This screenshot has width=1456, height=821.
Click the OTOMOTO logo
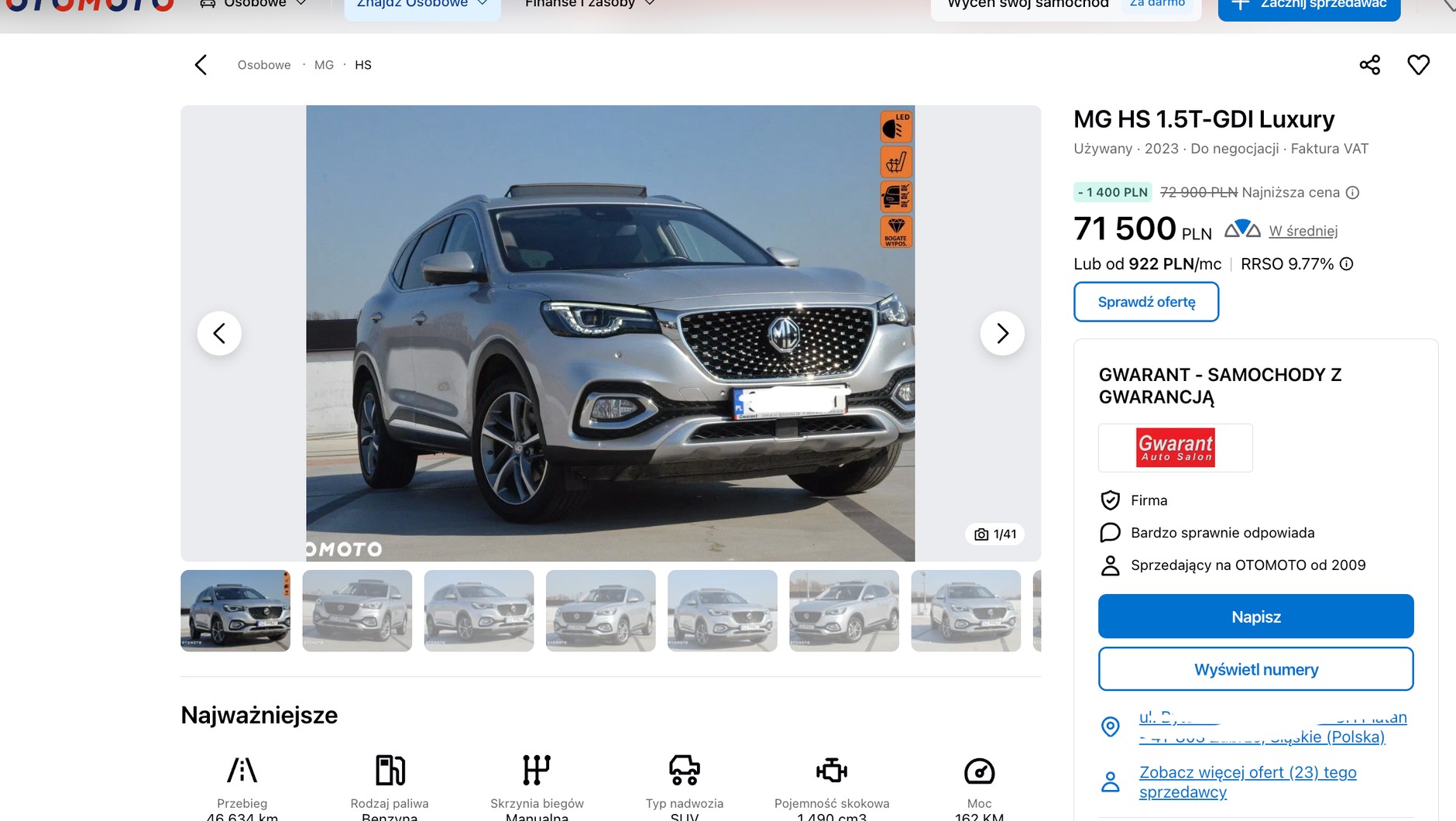tap(89, 5)
